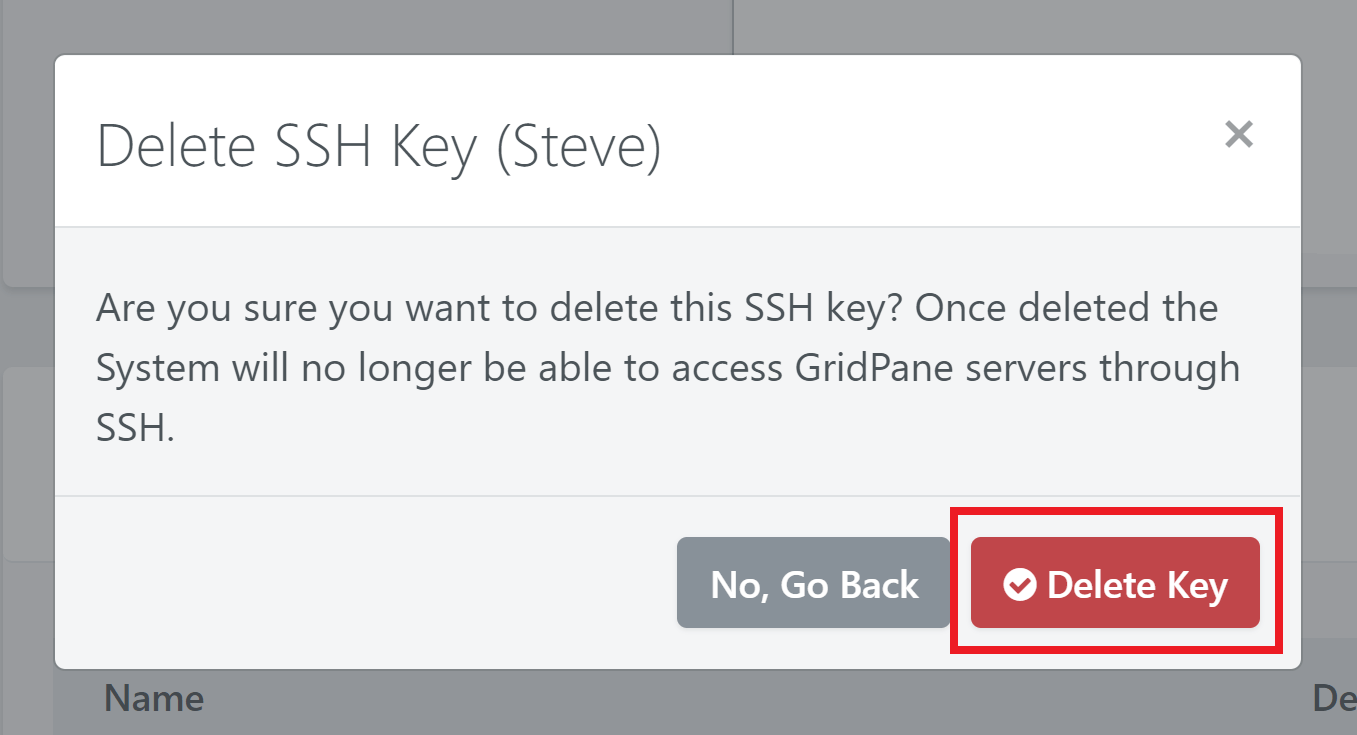1357x735 pixels.
Task: Click the final SSH. line of the message
Action: pos(135,429)
